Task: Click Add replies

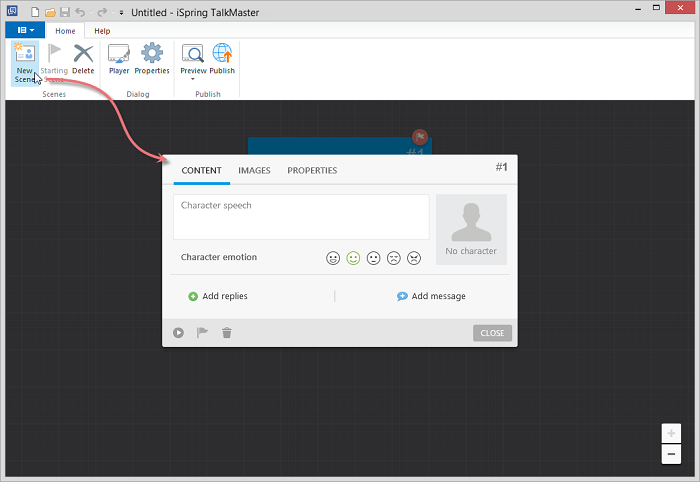Action: pos(218,296)
